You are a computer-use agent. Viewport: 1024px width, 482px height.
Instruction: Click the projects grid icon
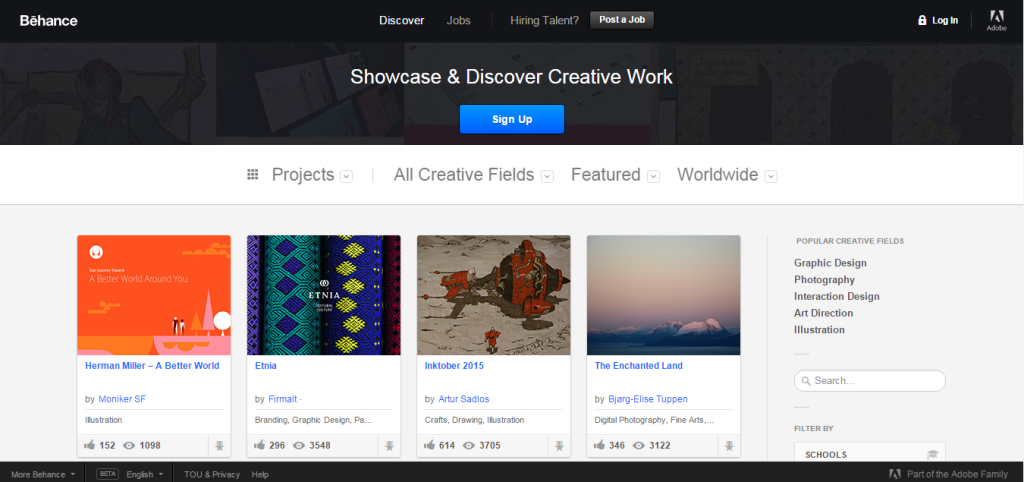[253, 175]
